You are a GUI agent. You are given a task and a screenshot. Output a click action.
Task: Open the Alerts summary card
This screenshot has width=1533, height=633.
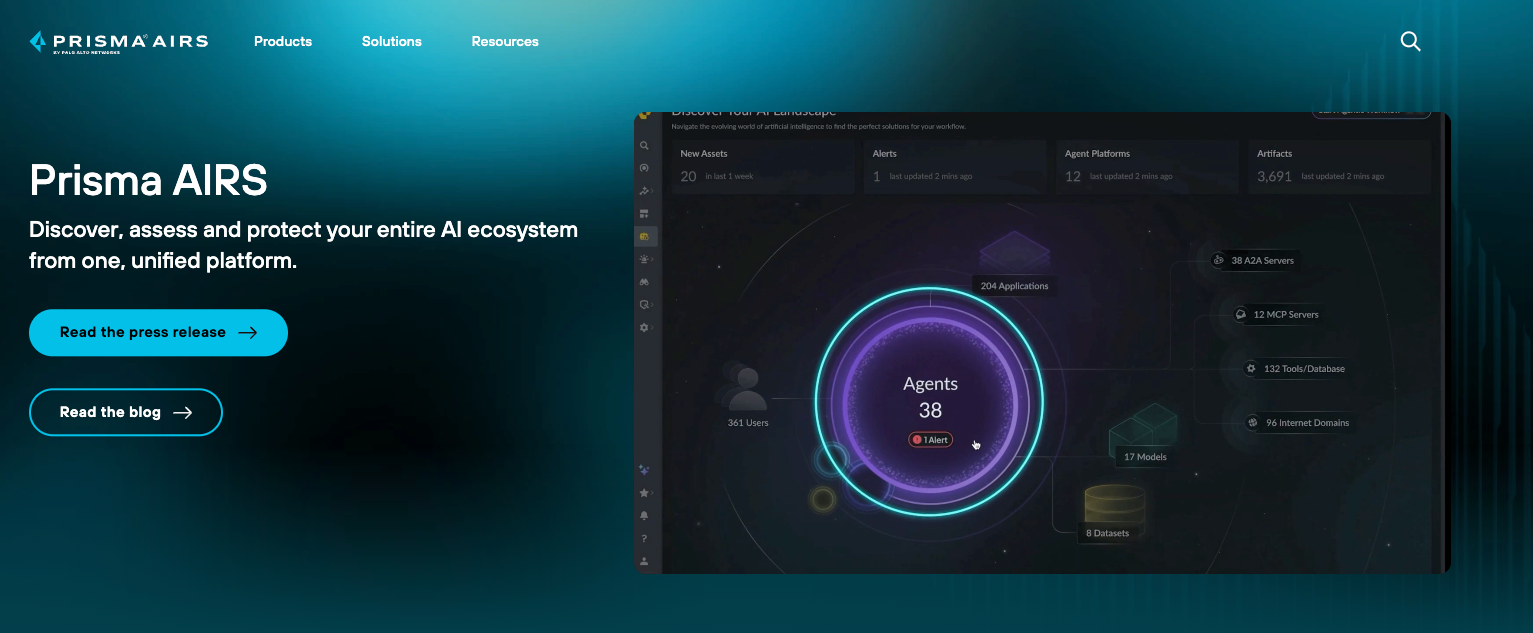pyautogui.click(x=954, y=166)
